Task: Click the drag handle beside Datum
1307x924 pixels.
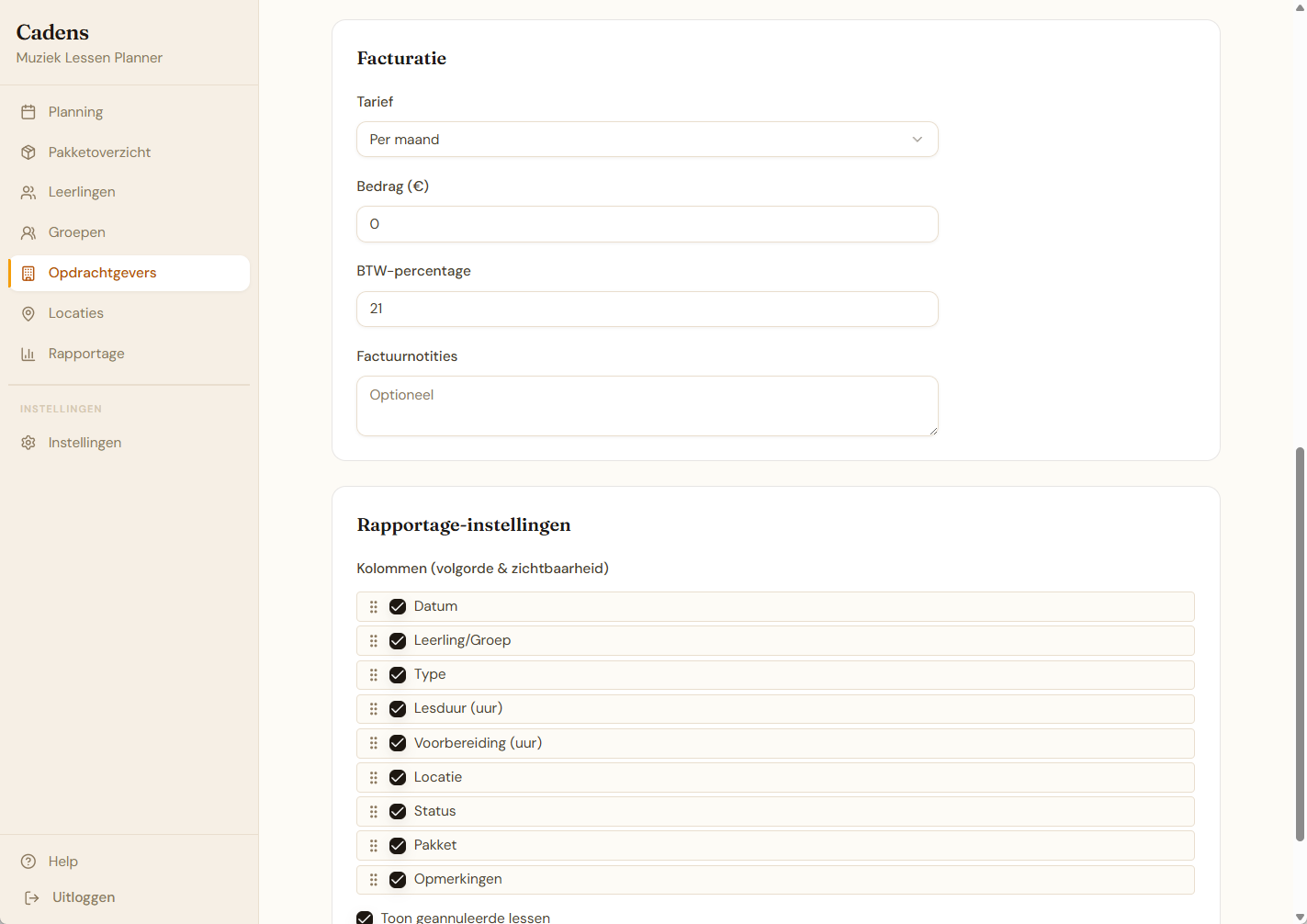Action: pyautogui.click(x=374, y=607)
